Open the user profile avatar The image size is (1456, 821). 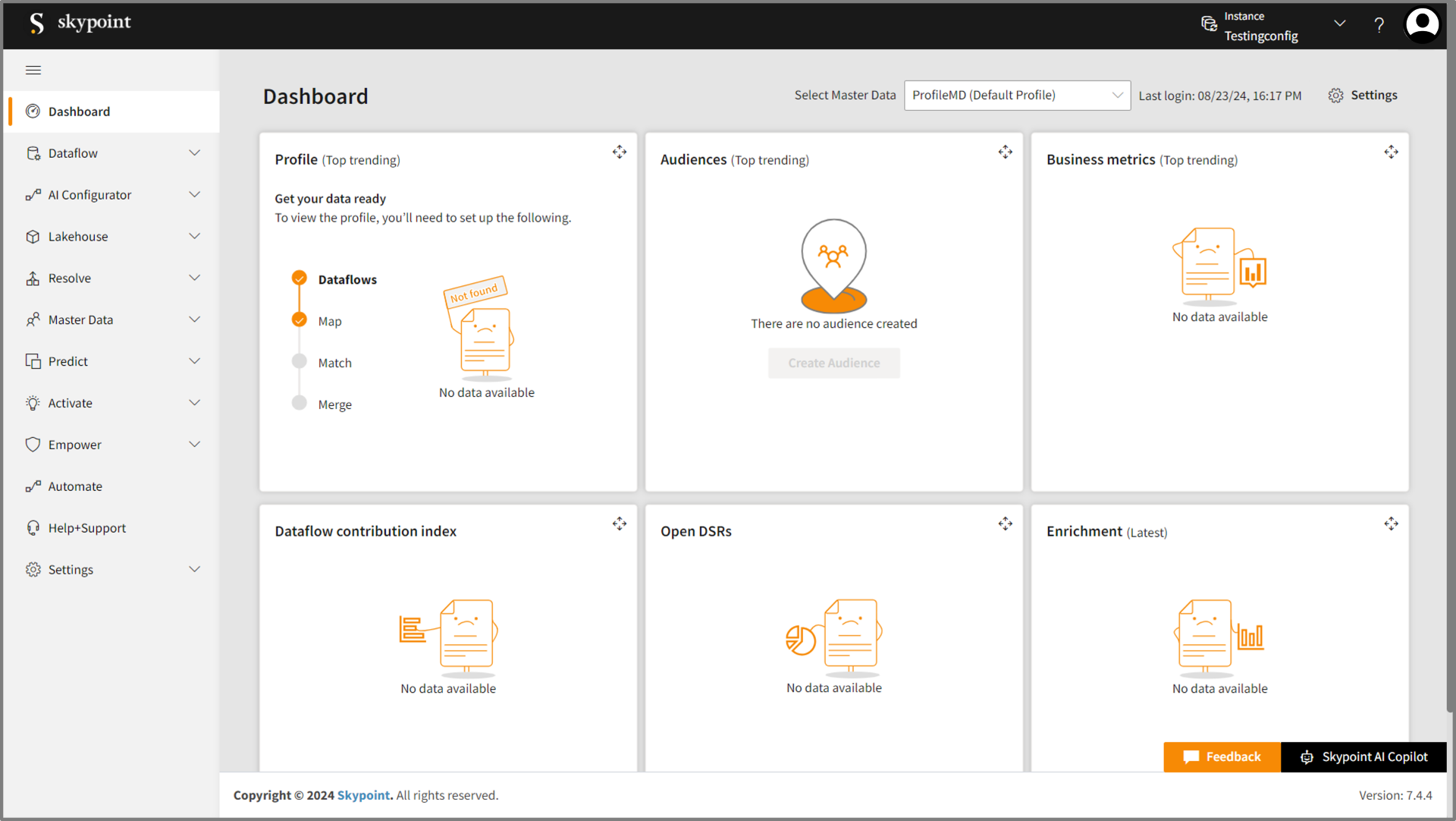(1421, 24)
